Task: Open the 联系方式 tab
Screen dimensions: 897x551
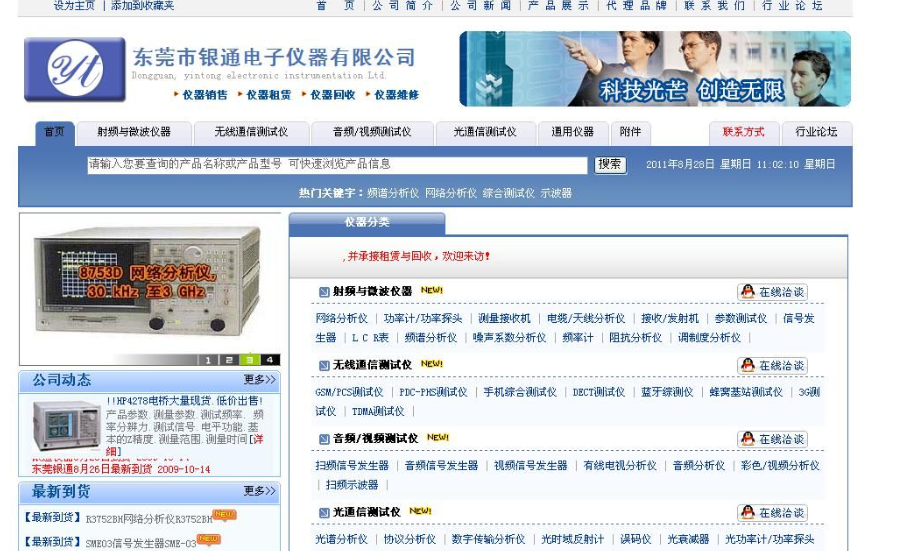Action: pos(744,133)
